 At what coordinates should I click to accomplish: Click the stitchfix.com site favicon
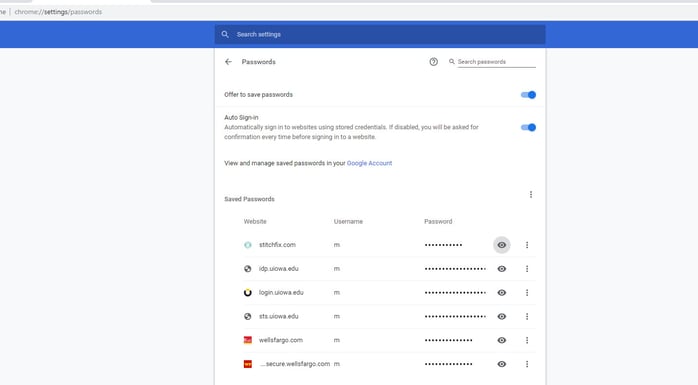pyautogui.click(x=248, y=245)
